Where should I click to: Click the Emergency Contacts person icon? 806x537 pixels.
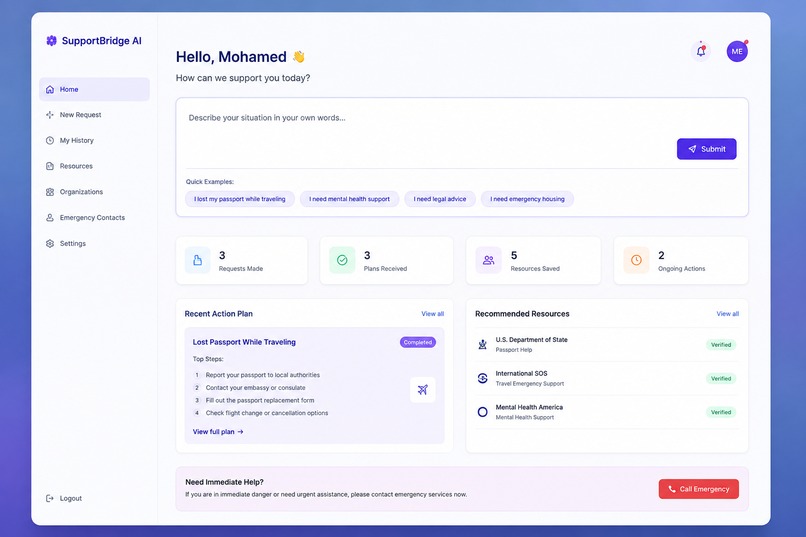(50, 217)
